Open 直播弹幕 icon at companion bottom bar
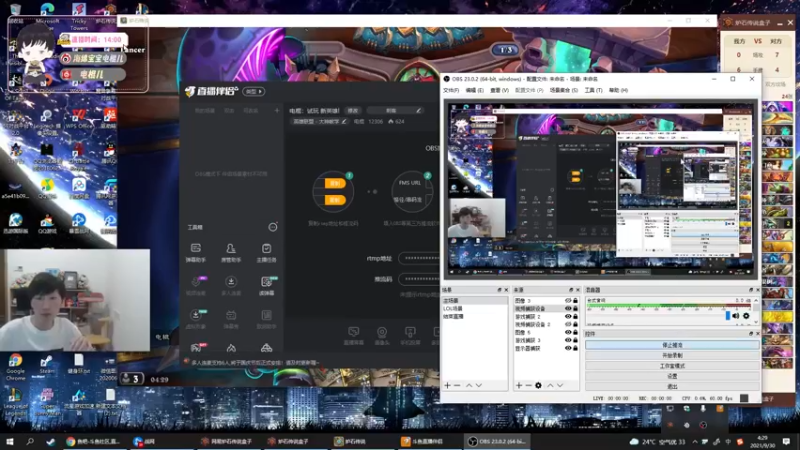 (x=353, y=336)
